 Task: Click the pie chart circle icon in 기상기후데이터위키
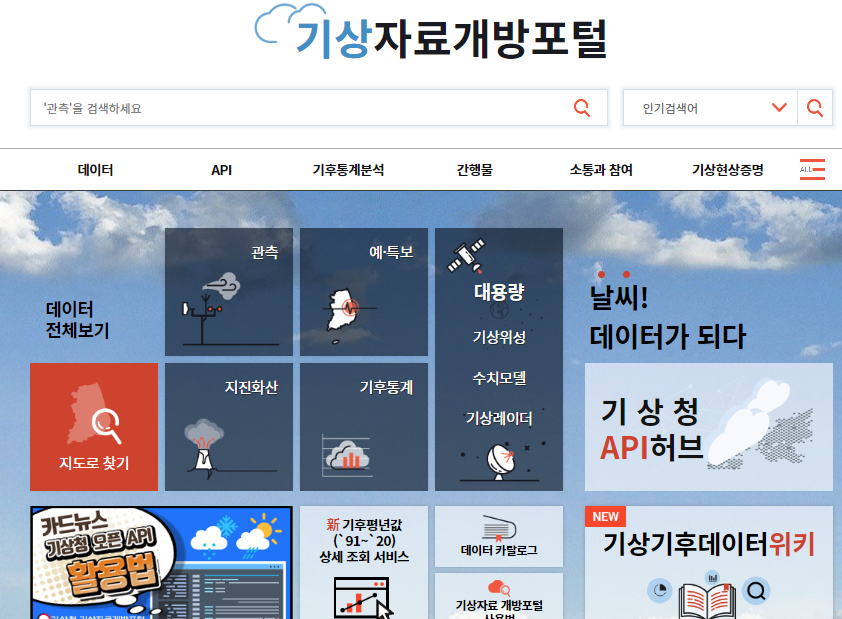click(660, 591)
